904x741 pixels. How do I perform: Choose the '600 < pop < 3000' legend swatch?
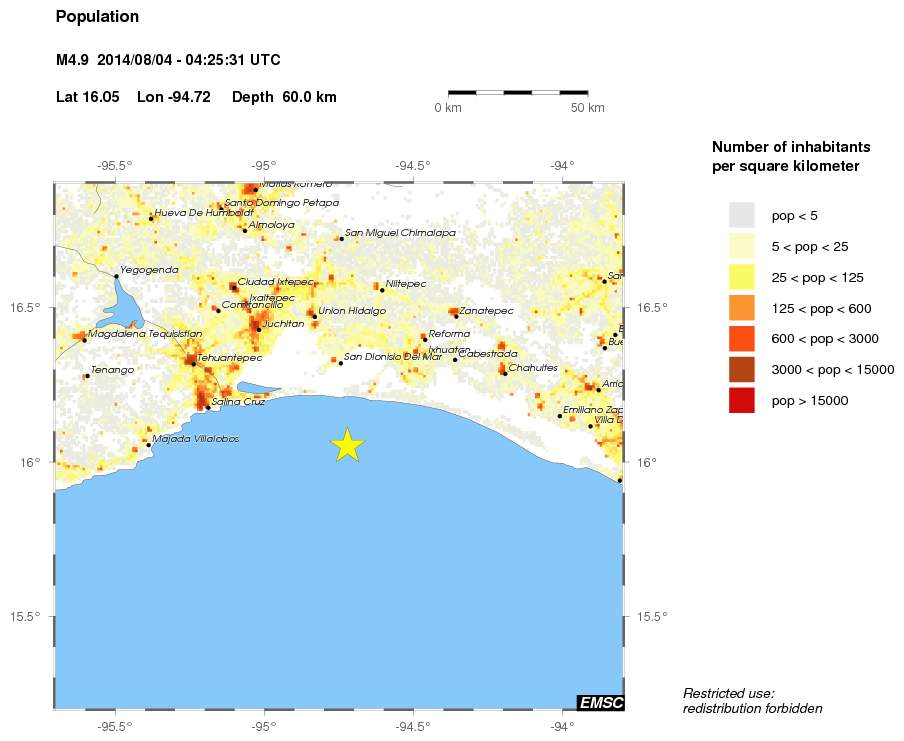point(741,339)
